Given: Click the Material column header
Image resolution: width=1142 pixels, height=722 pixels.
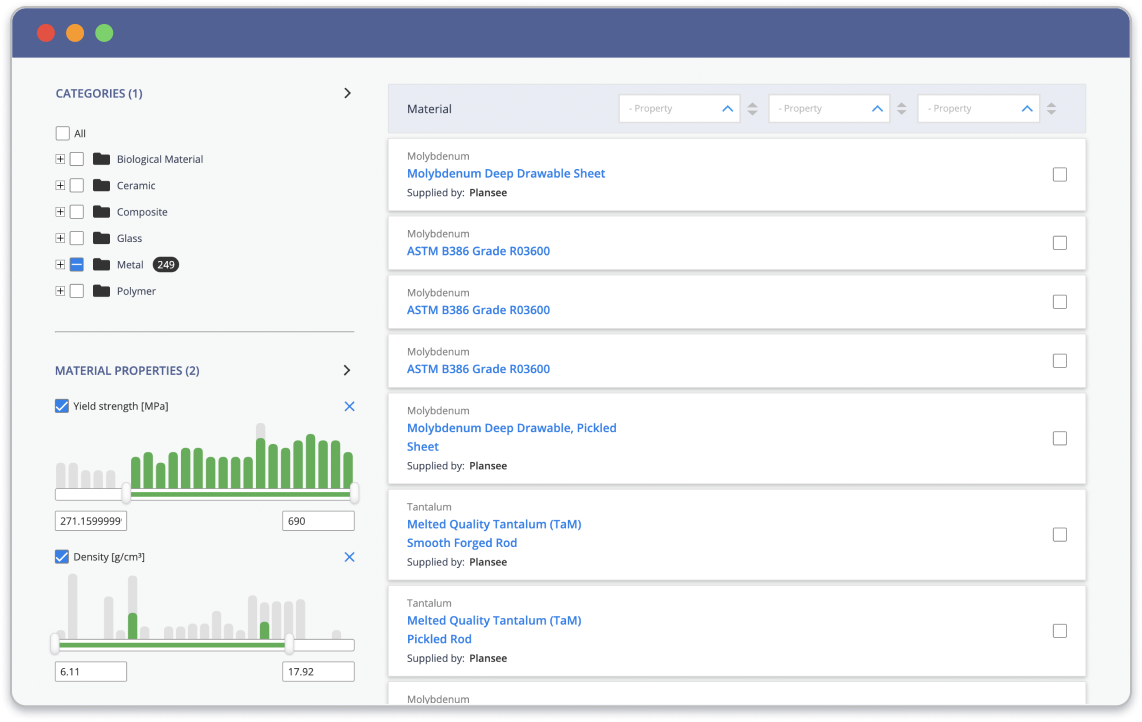Looking at the screenshot, I should pos(429,109).
